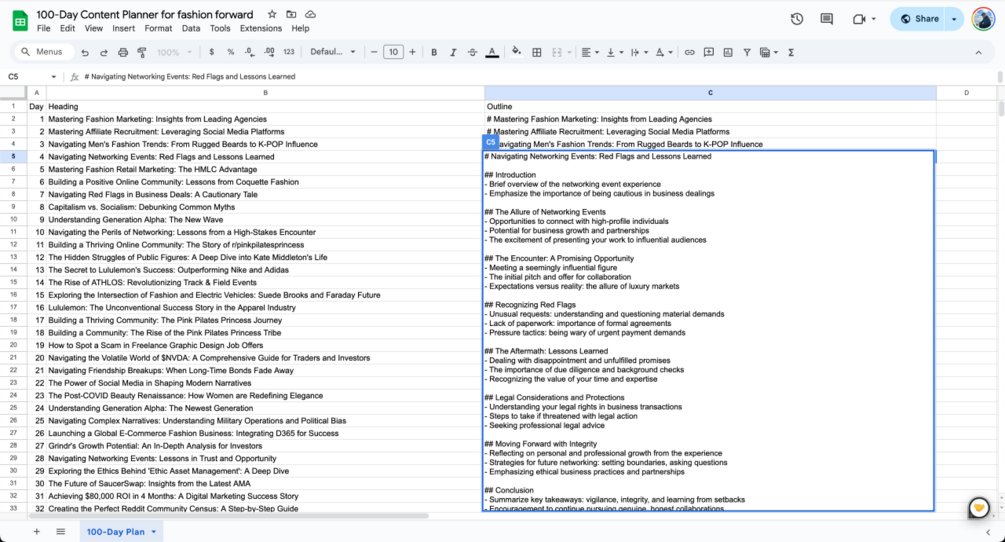The image size is (1005, 542).
Task: Expand the side panel arrow
Action: coord(988,532)
